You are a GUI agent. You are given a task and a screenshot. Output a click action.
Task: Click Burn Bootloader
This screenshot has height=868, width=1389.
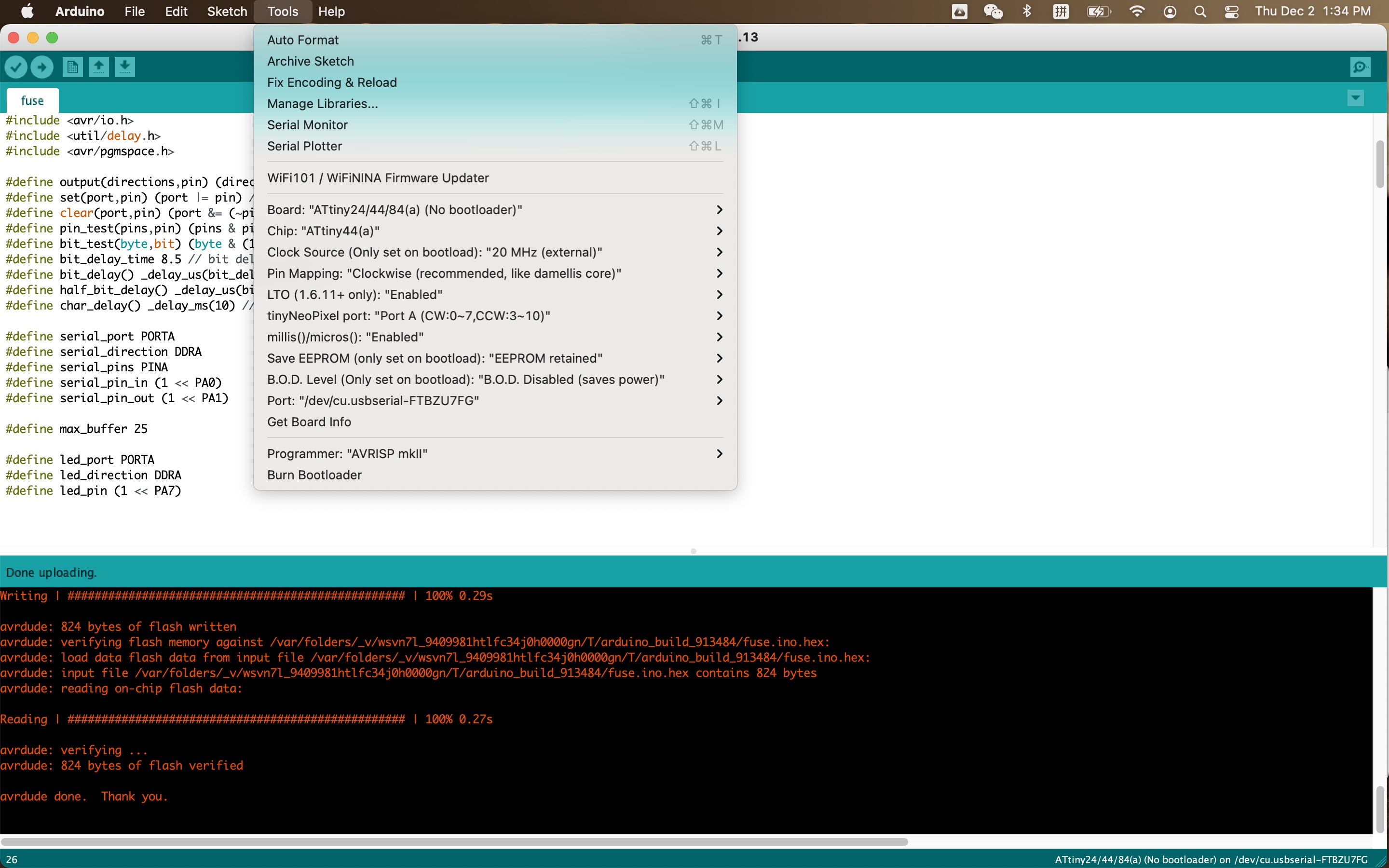[495, 475]
